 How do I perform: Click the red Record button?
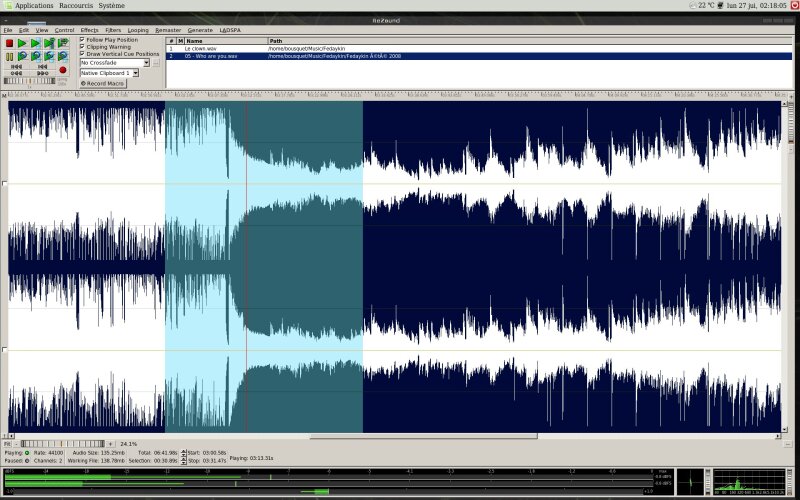pos(63,70)
